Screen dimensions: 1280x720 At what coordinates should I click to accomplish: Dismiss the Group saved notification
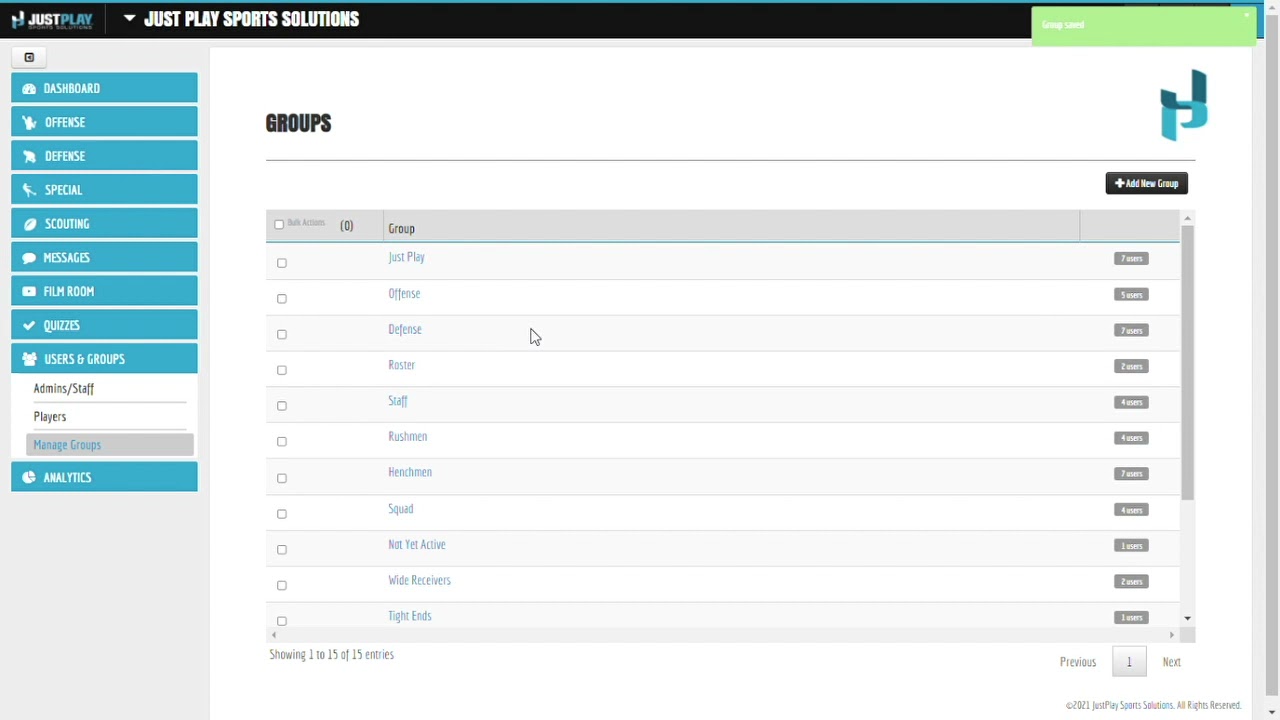click(x=1247, y=15)
